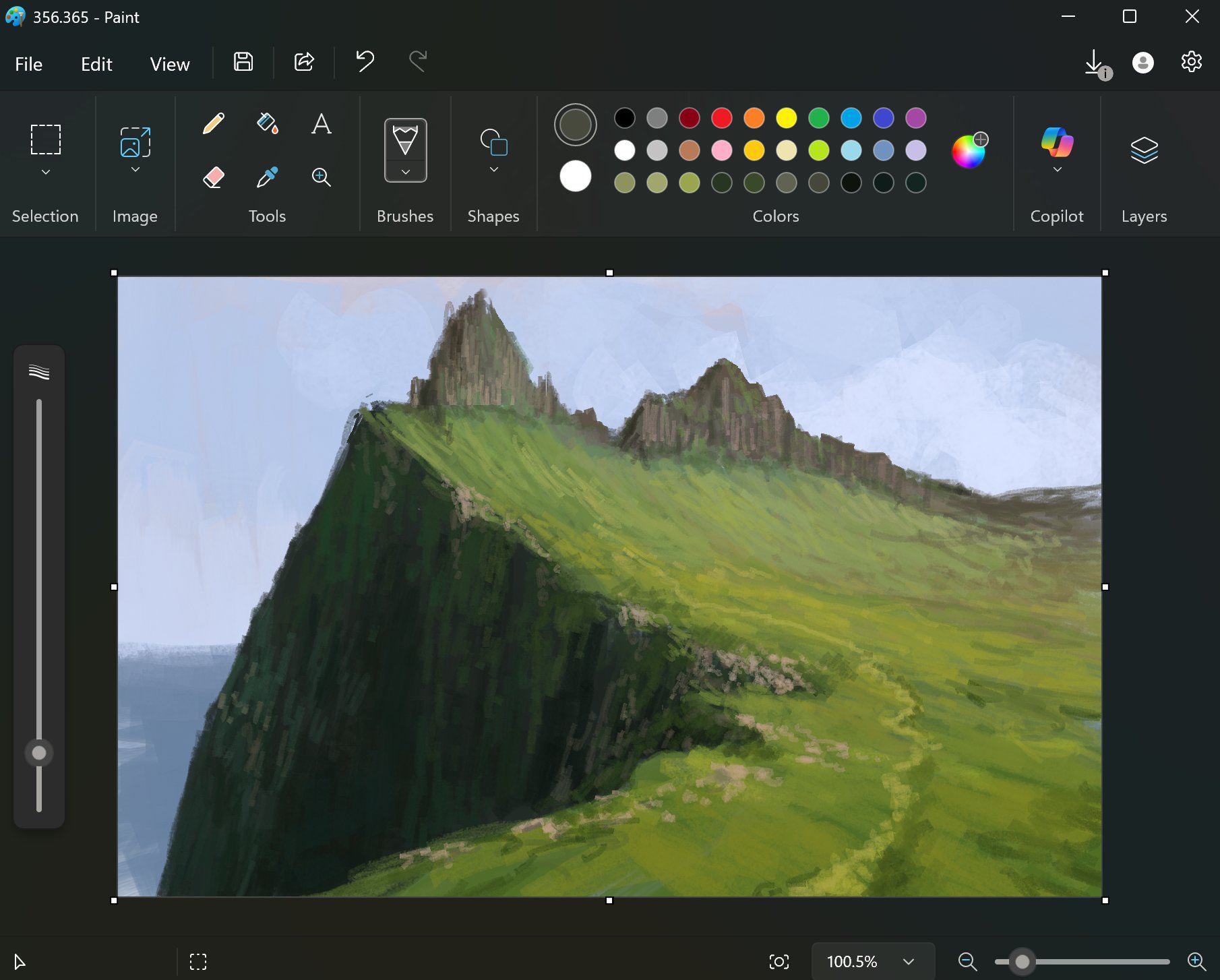The image size is (1220, 980).
Task: Click the Share icon
Action: (305, 62)
